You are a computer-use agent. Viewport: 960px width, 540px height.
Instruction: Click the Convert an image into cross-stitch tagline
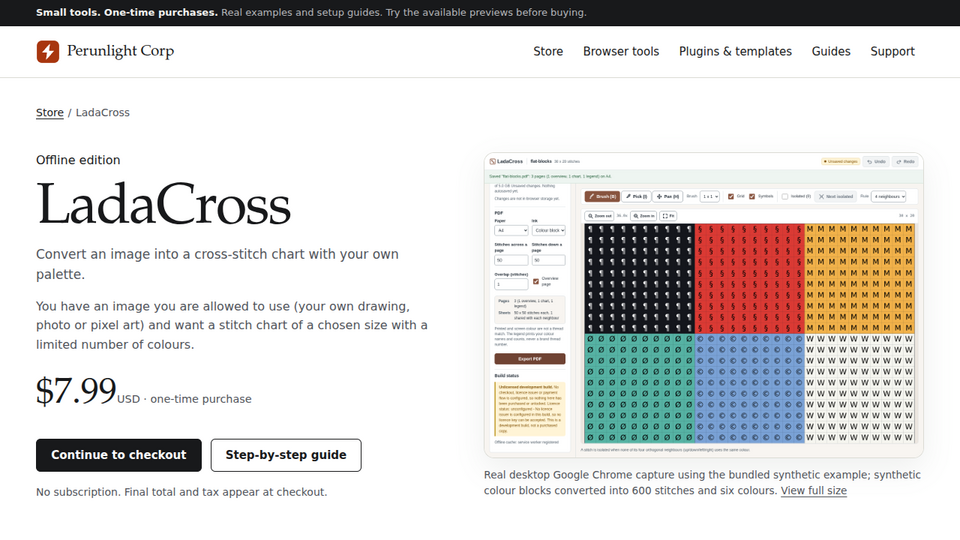click(217, 264)
